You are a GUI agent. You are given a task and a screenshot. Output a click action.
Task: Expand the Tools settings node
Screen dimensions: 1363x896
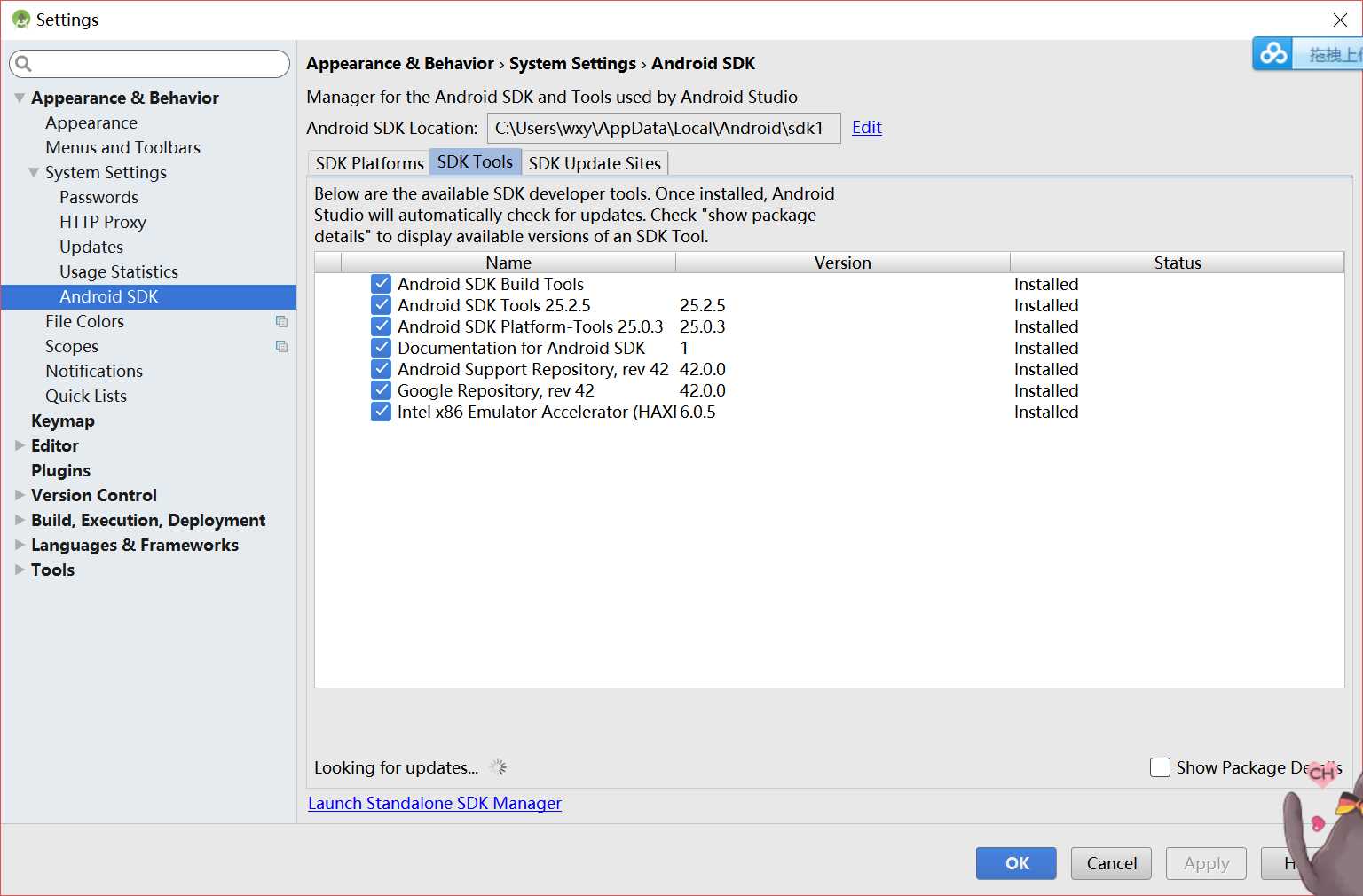point(20,570)
